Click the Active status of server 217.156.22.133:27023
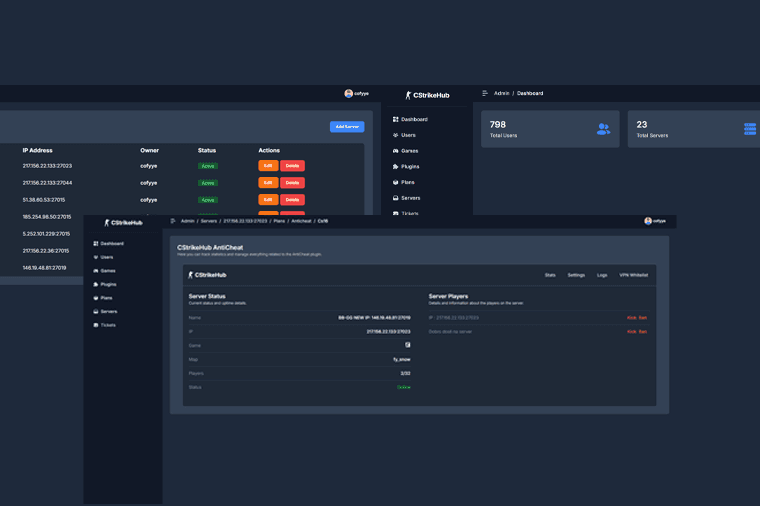This screenshot has width=760, height=506. 208,166
